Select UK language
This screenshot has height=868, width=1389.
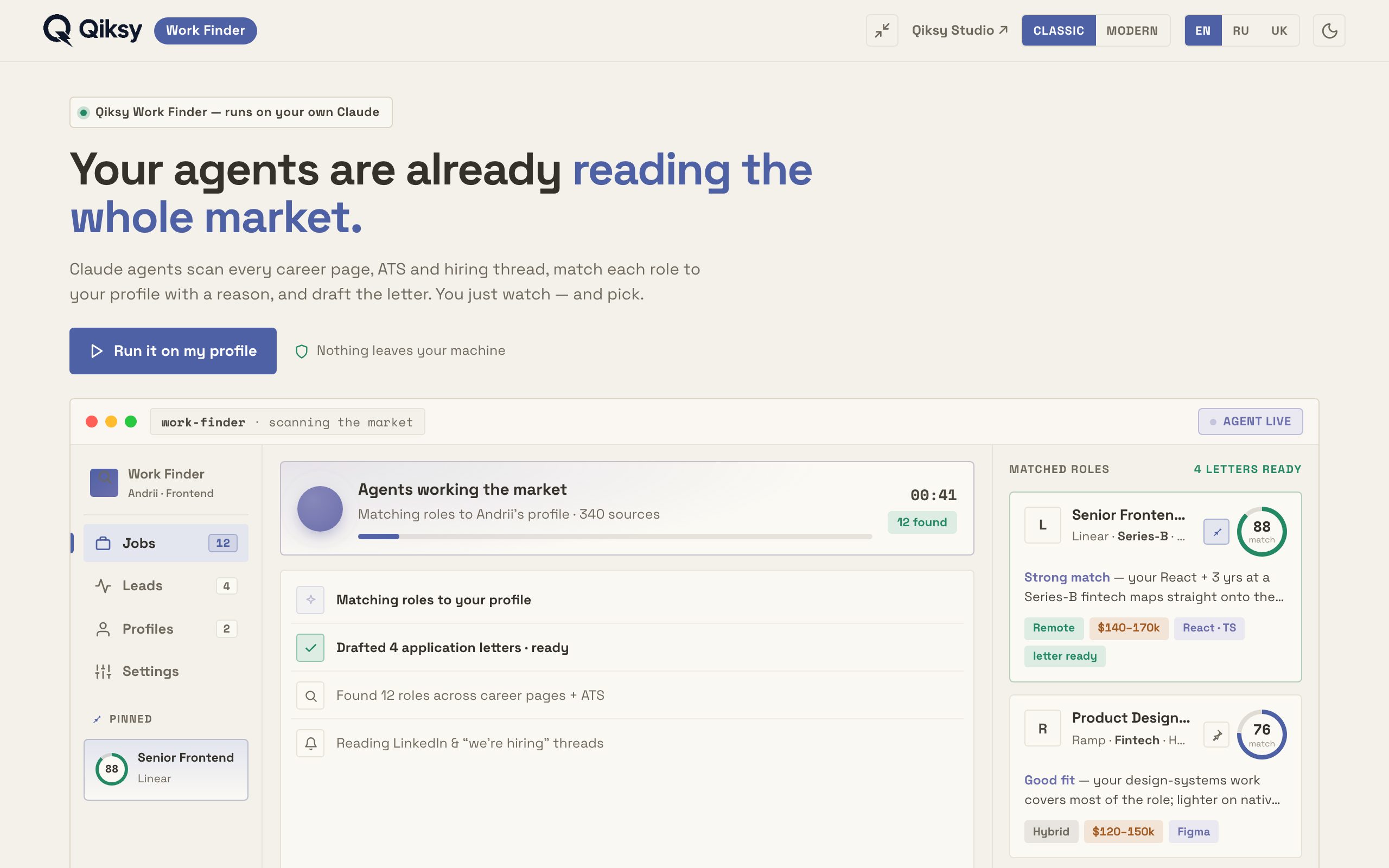[x=1279, y=30]
